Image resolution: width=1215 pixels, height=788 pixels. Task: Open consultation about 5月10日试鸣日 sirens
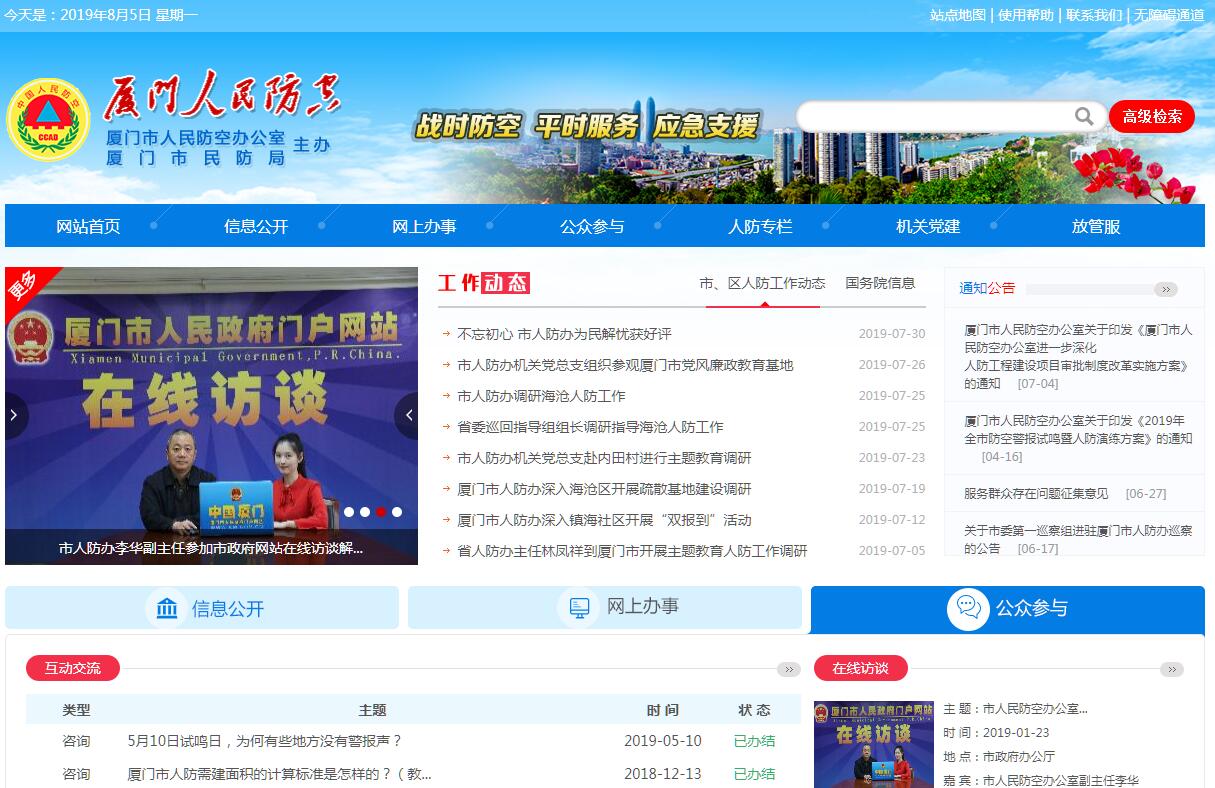click(x=265, y=741)
